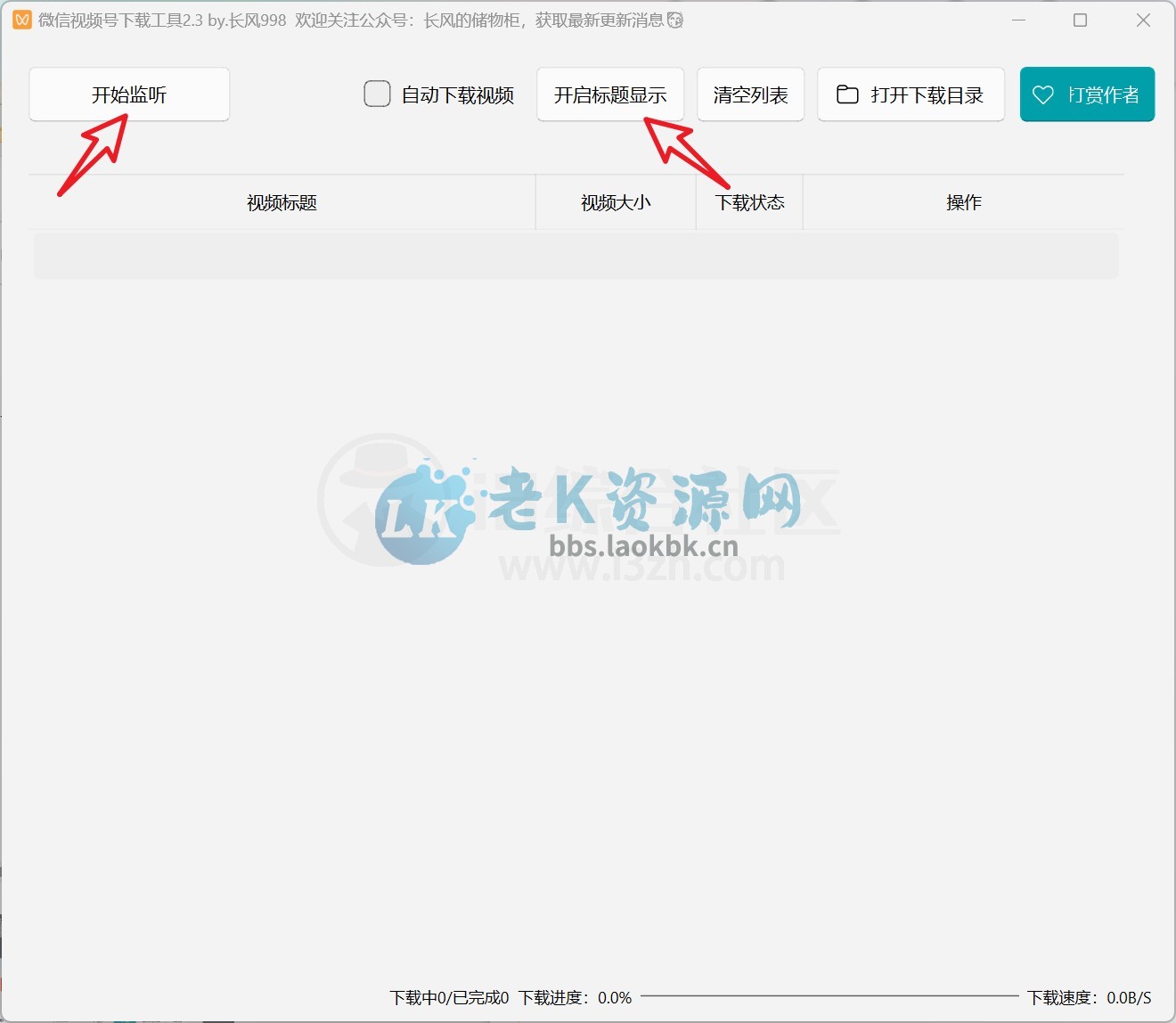Click the 视频标题 column header

click(282, 202)
